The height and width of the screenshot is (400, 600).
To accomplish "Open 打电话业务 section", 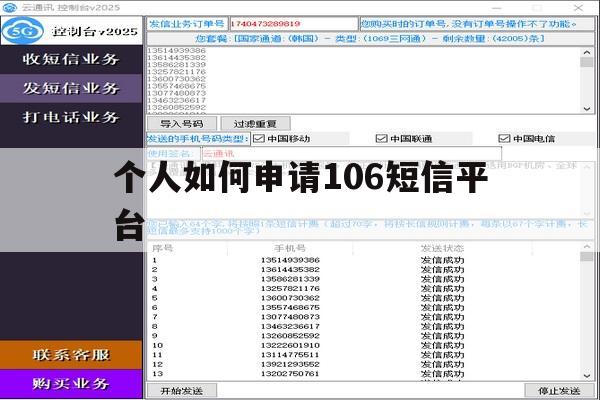I will tap(71, 117).
